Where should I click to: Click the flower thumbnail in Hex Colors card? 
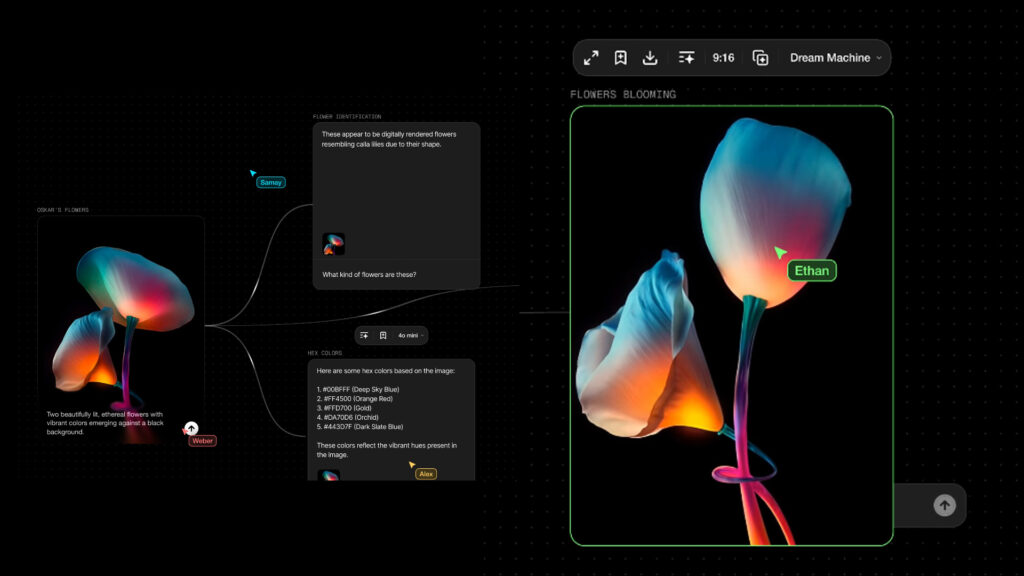coord(329,475)
